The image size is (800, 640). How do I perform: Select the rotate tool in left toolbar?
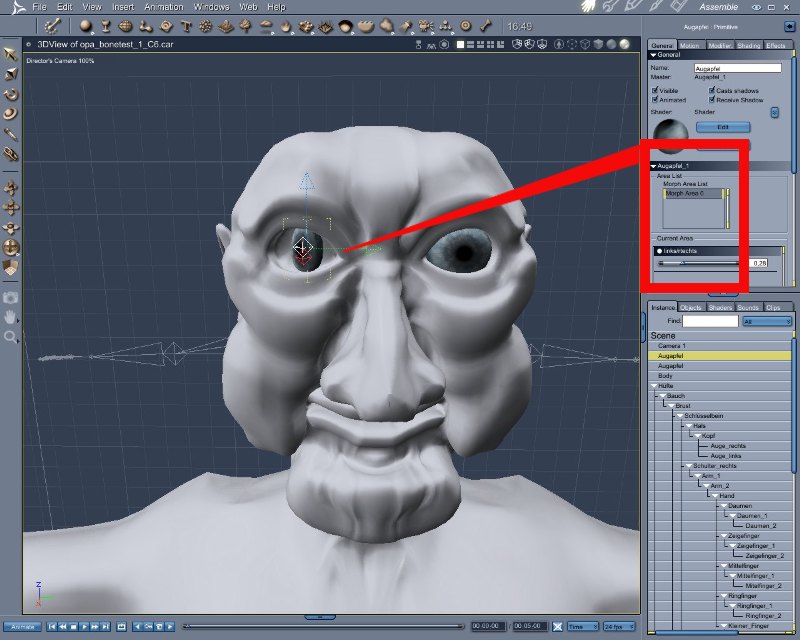pos(10,94)
